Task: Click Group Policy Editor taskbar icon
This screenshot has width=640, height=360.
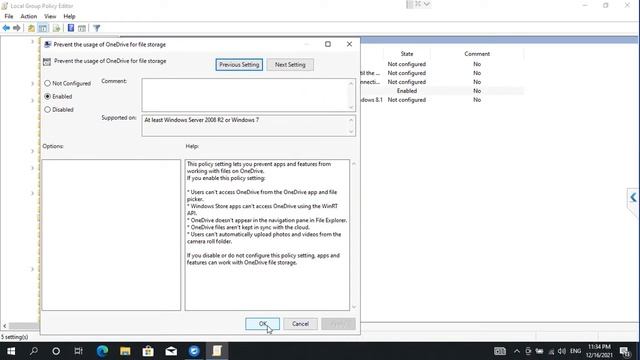Action: pyautogui.click(x=217, y=351)
